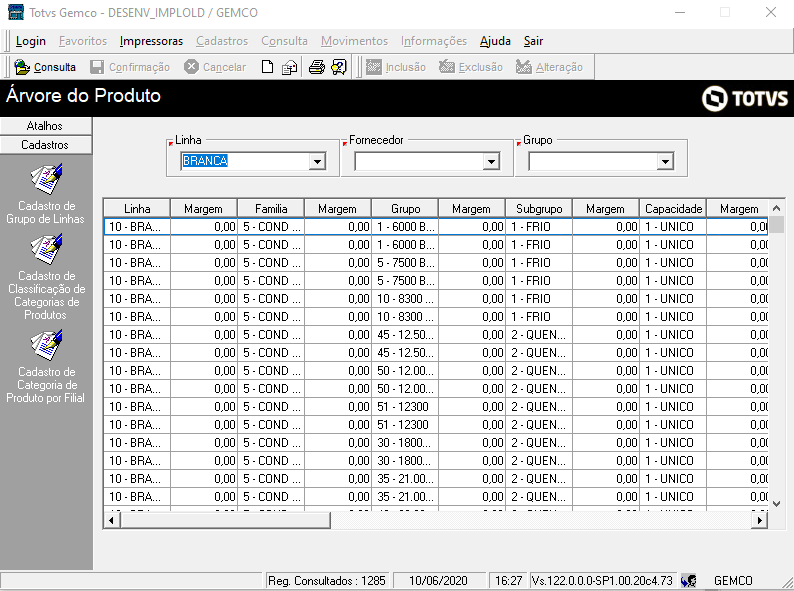Click the horizontal scroll right arrow
This screenshot has width=794, height=591.
(x=759, y=520)
